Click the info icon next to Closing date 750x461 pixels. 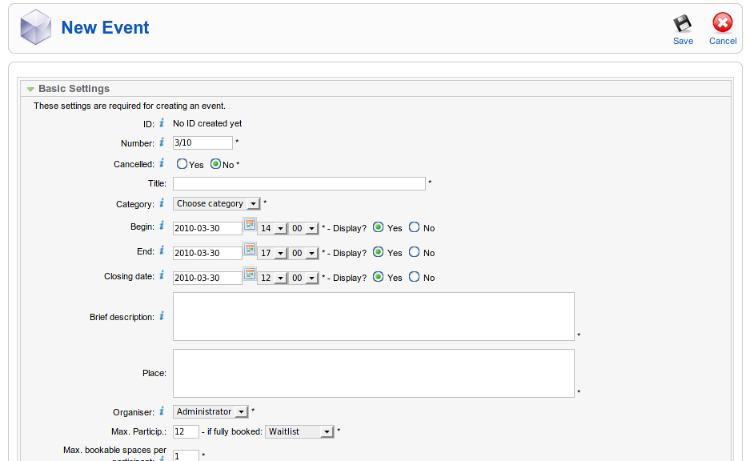click(162, 275)
